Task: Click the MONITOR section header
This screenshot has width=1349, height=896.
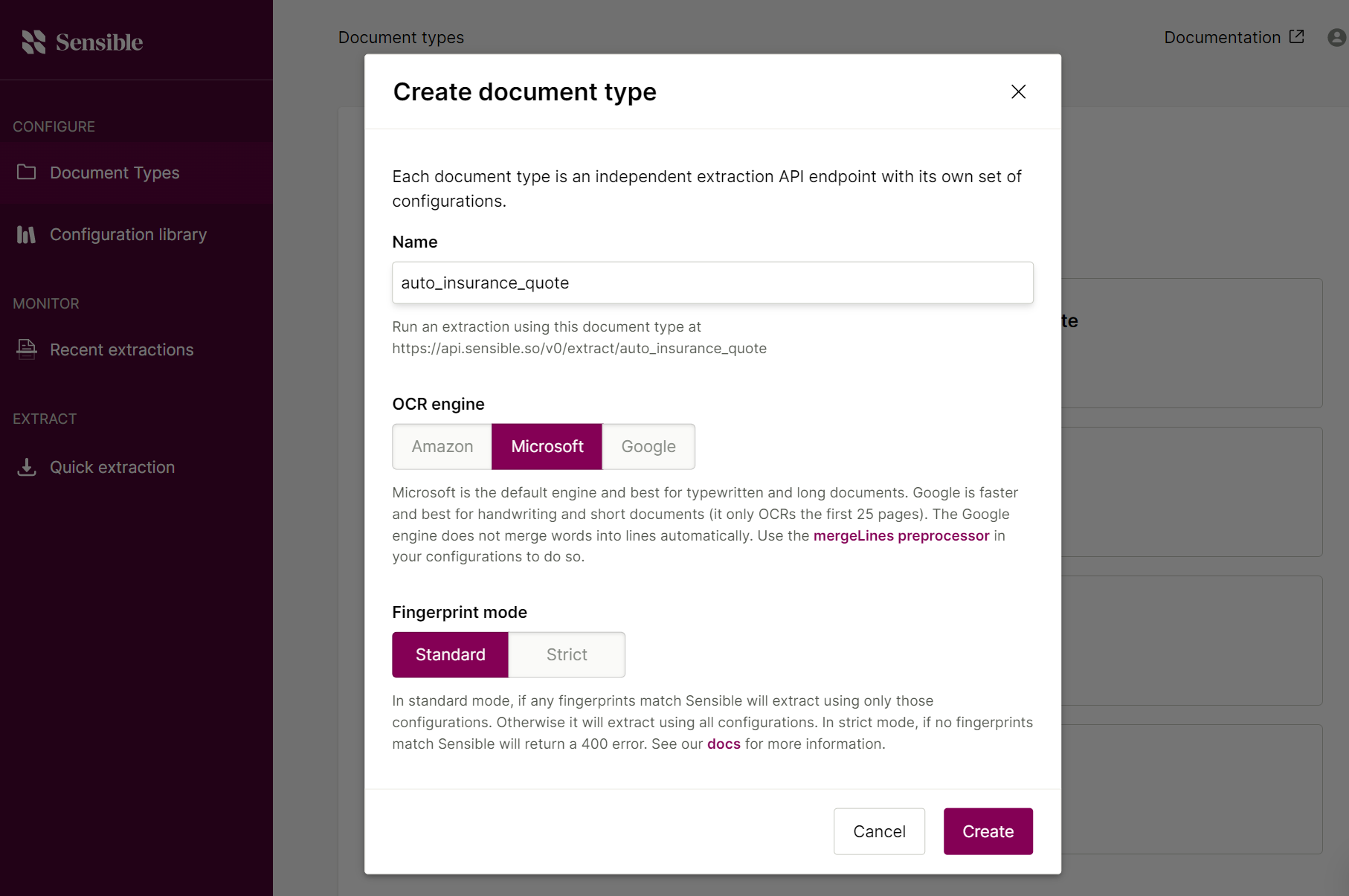Action: 46,303
